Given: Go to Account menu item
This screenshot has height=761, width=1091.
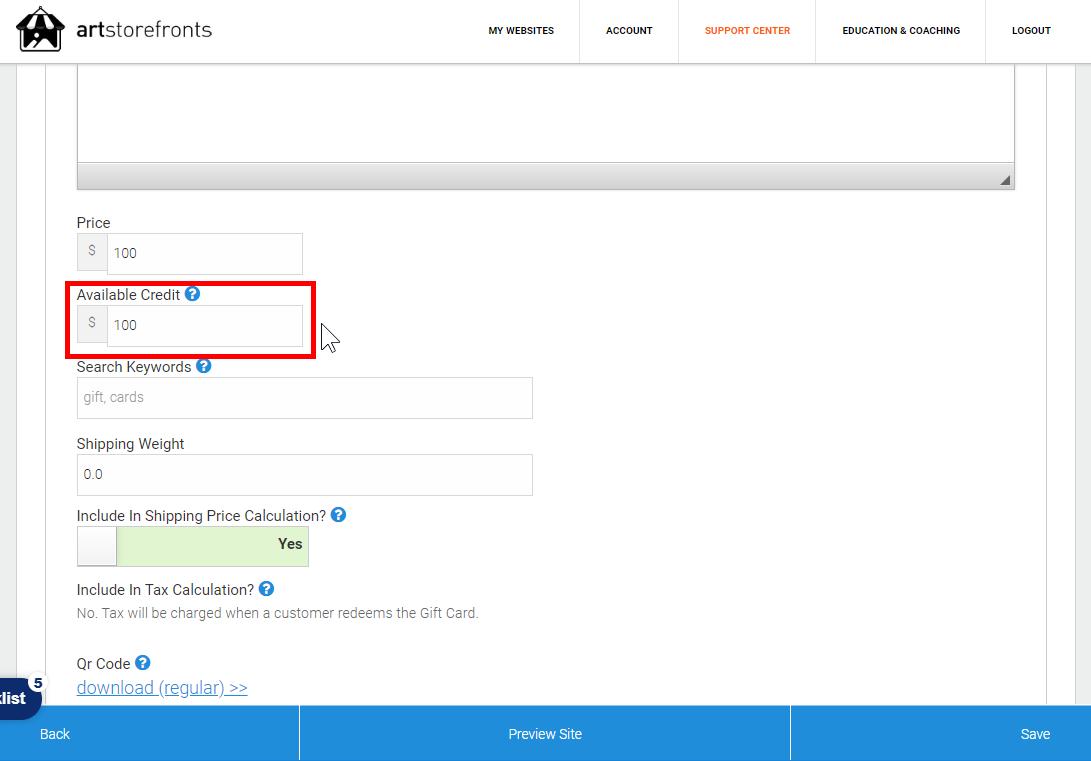Looking at the screenshot, I should (629, 31).
